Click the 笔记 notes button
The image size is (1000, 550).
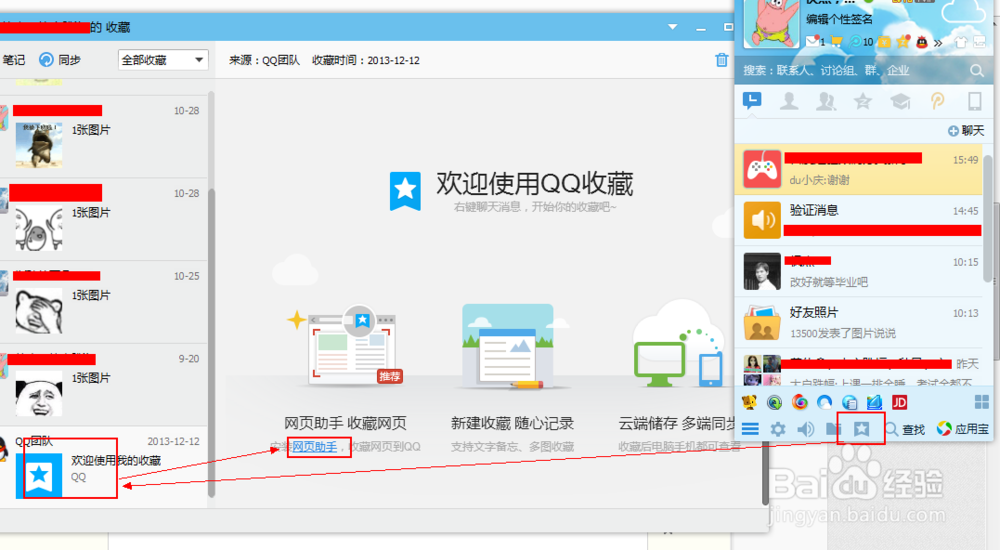(13, 60)
